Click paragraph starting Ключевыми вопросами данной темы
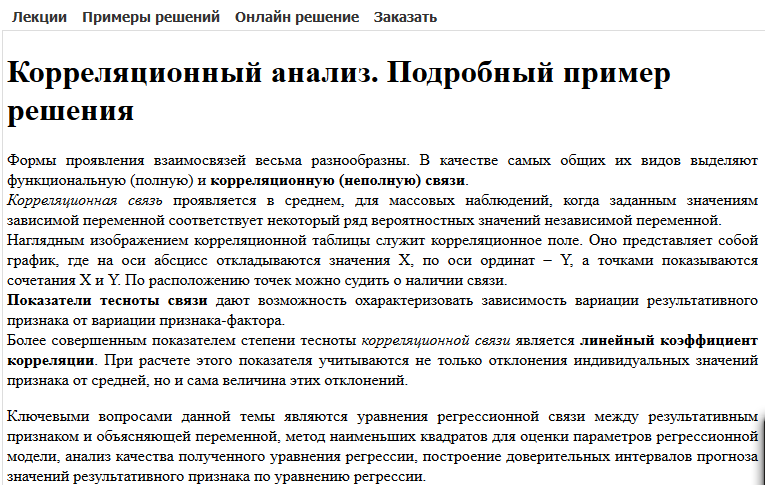Image resolution: width=765 pixels, height=485 pixels. [382, 446]
